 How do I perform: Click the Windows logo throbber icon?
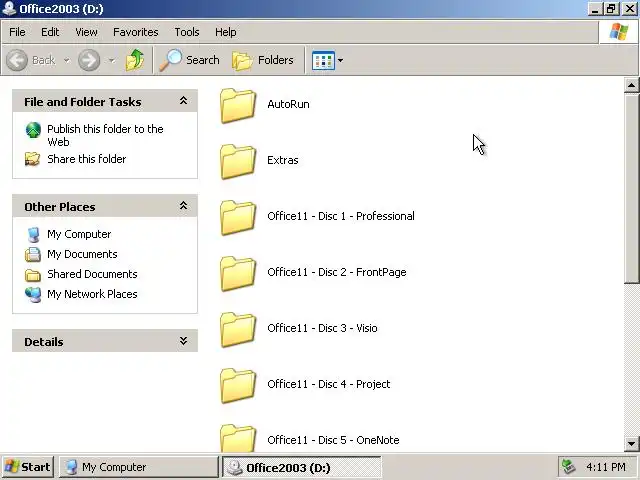619,32
